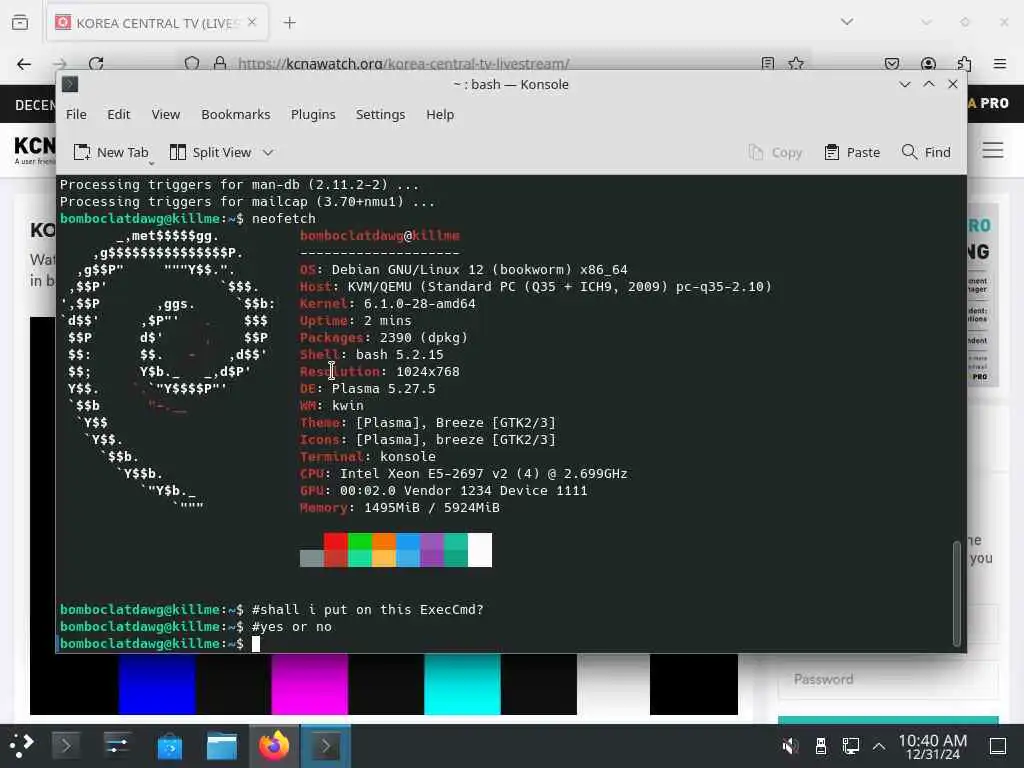Click the network tray icon
Viewport: 1024px width, 768px height.
[850, 746]
